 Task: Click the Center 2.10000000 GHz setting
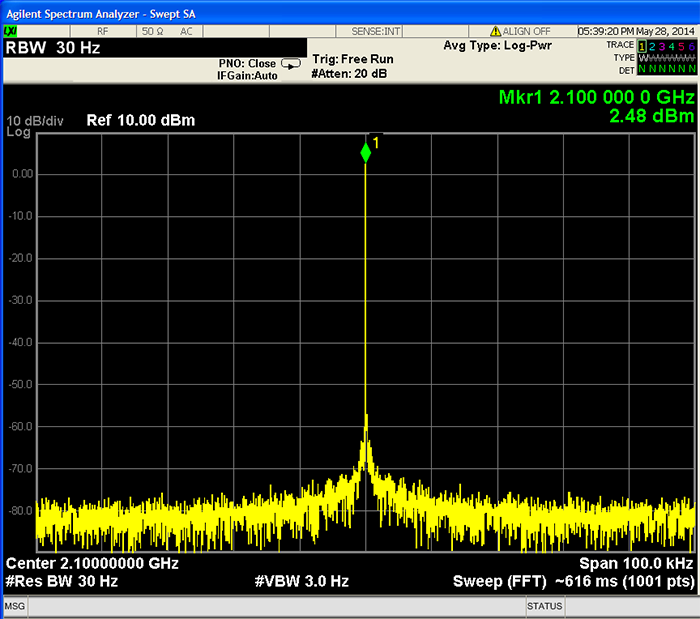[92, 563]
